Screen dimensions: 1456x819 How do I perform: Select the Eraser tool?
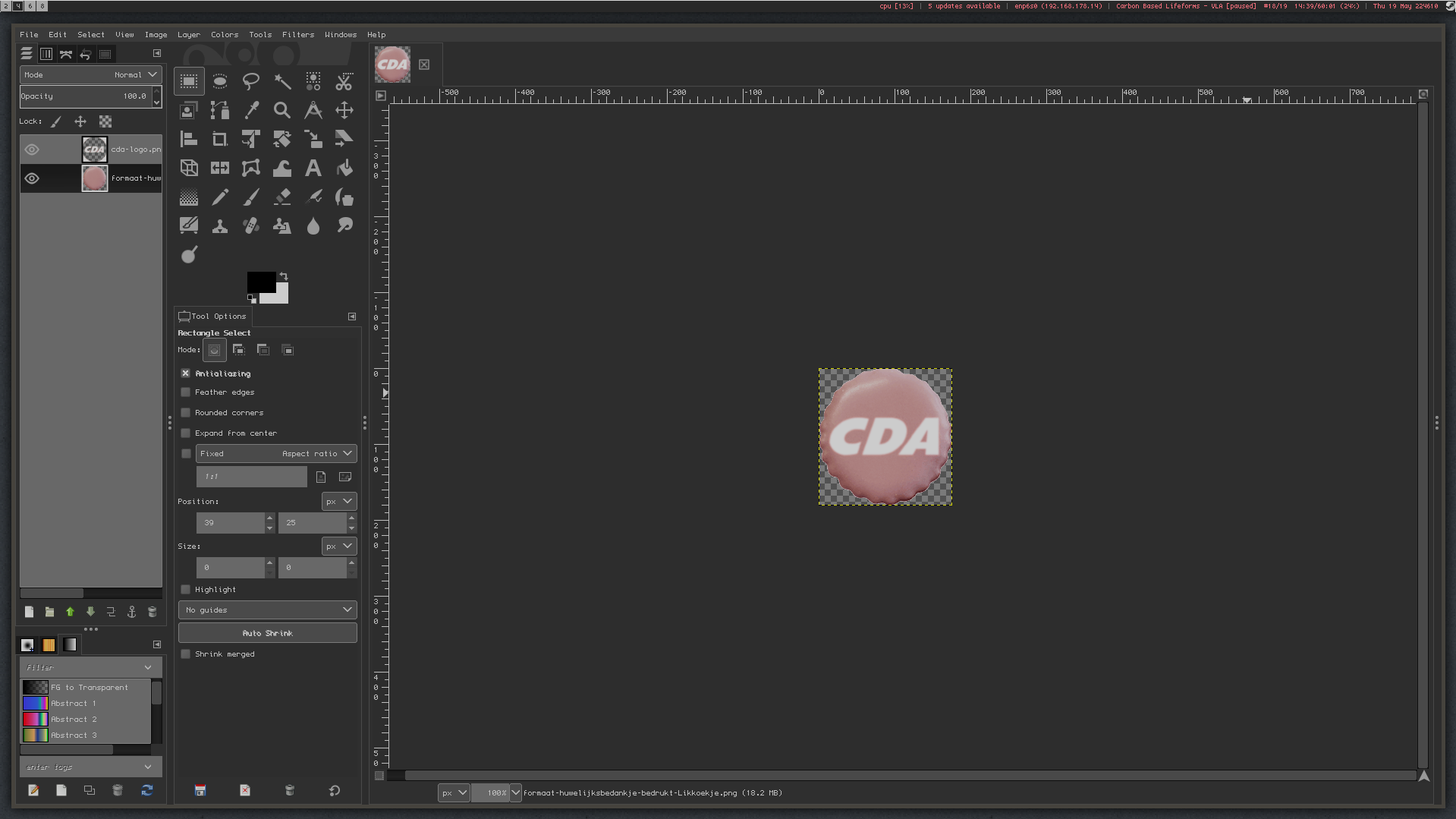click(x=281, y=197)
